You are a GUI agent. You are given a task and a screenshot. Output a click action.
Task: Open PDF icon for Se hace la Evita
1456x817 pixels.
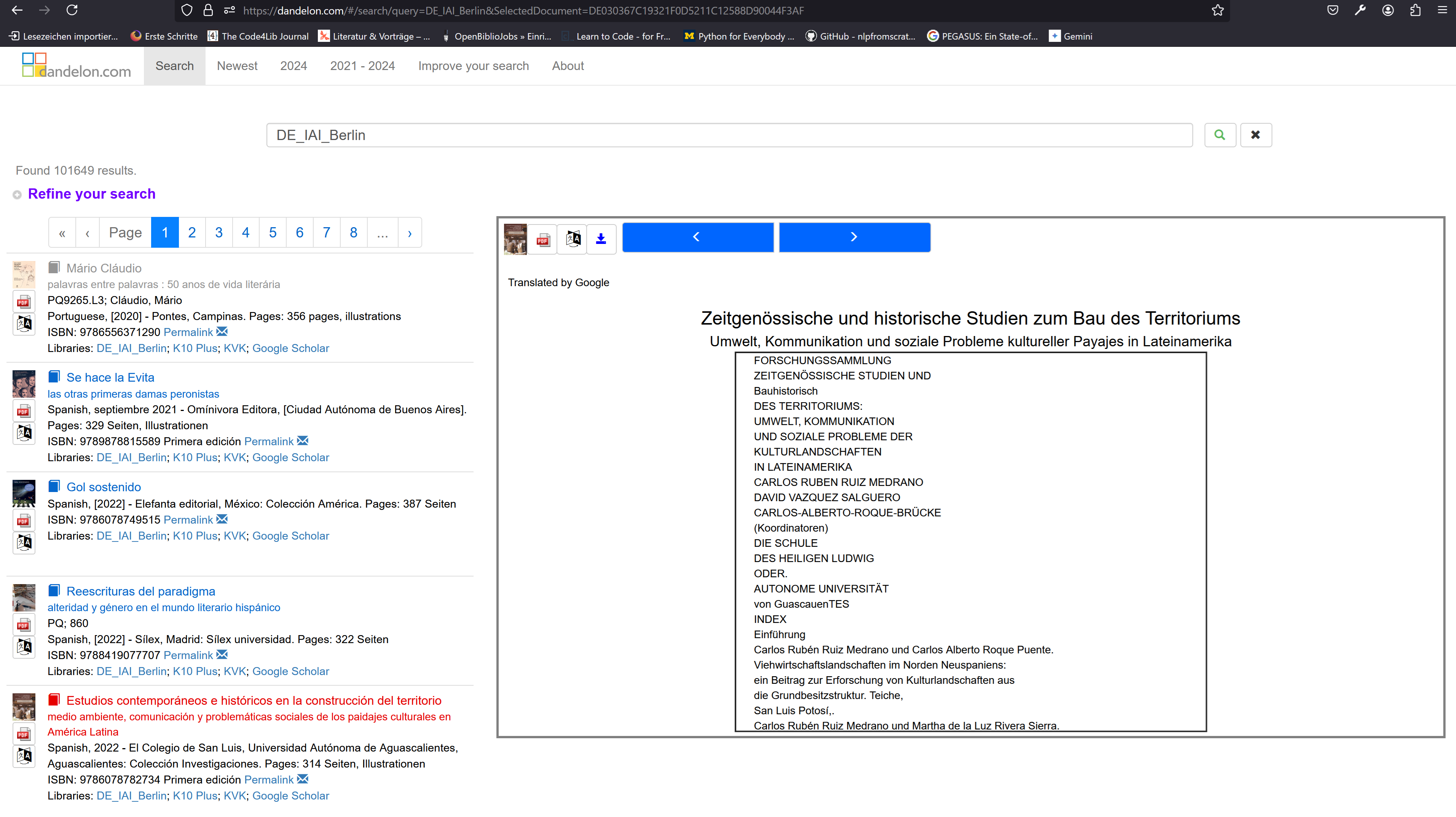pyautogui.click(x=24, y=411)
